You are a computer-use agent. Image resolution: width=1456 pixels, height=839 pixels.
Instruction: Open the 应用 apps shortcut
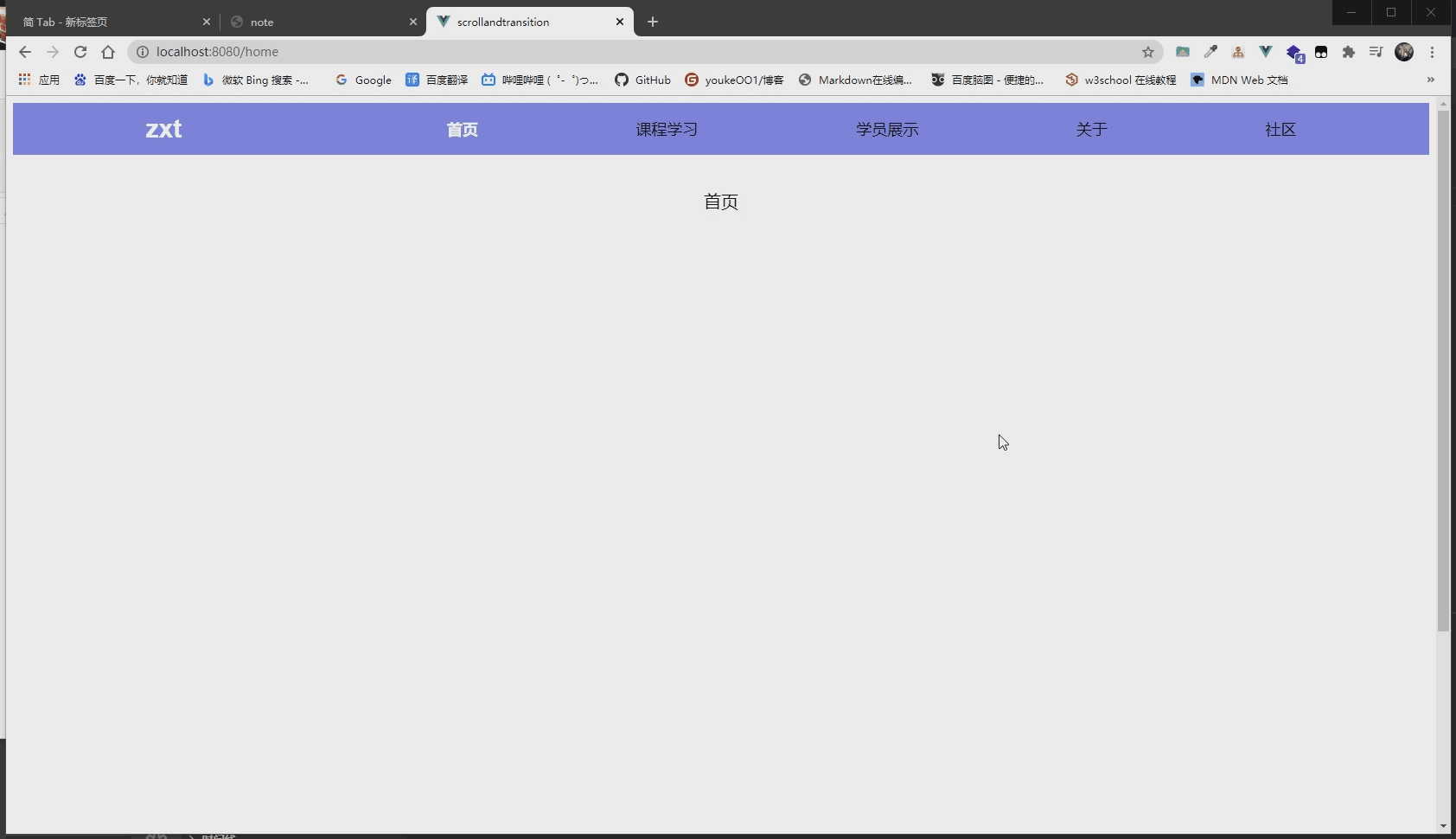coord(39,80)
